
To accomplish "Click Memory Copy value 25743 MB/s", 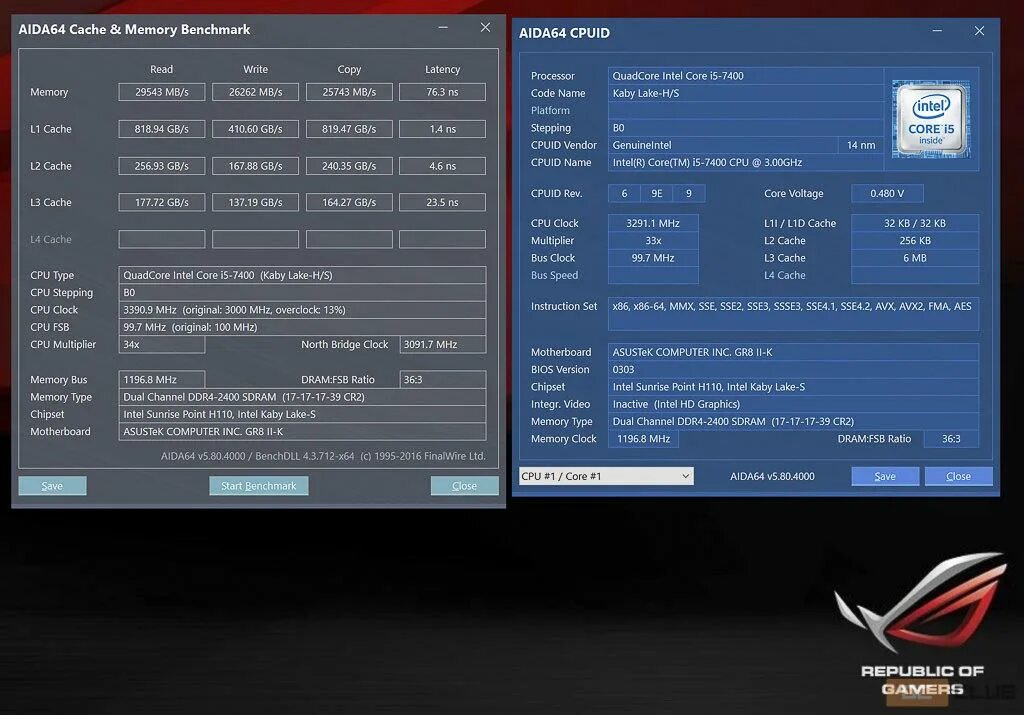I will pyautogui.click(x=349, y=92).
